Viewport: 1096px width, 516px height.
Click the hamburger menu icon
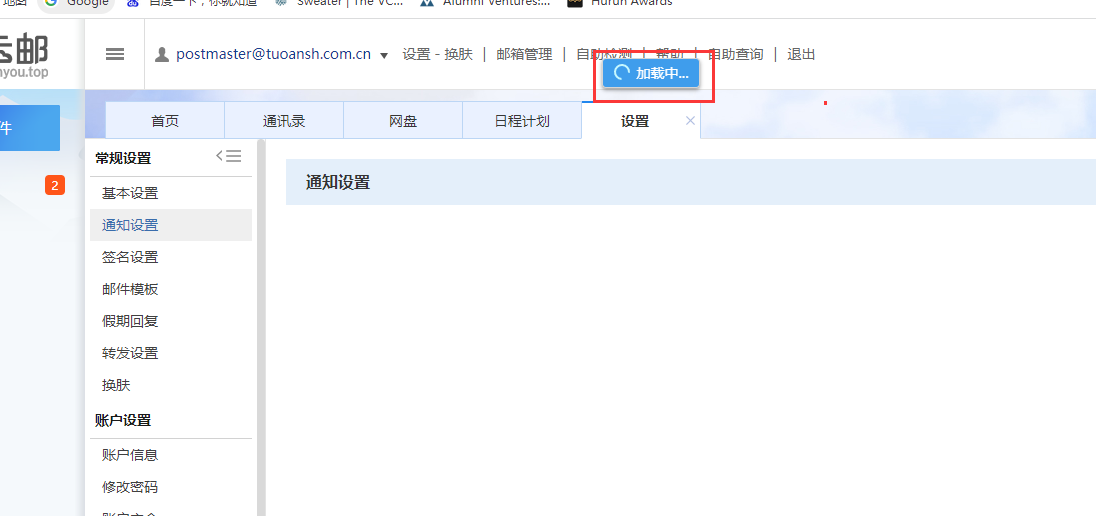point(115,54)
